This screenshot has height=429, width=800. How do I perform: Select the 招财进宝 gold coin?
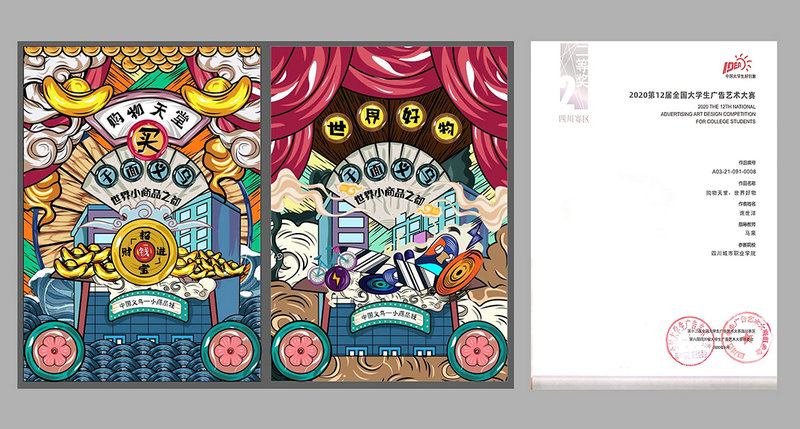pyautogui.click(x=145, y=252)
